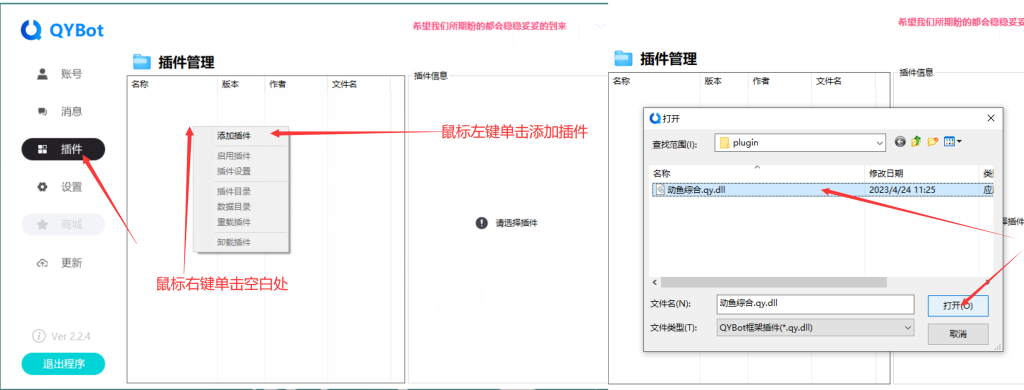Choose 插件目录 in the context menu
This screenshot has width=1024, height=390.
point(234,191)
